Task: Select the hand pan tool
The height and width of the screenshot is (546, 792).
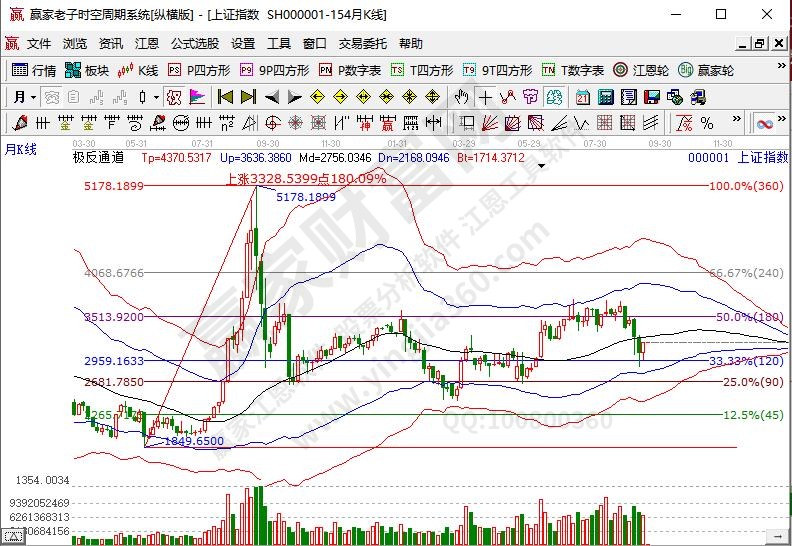Action: tap(461, 97)
